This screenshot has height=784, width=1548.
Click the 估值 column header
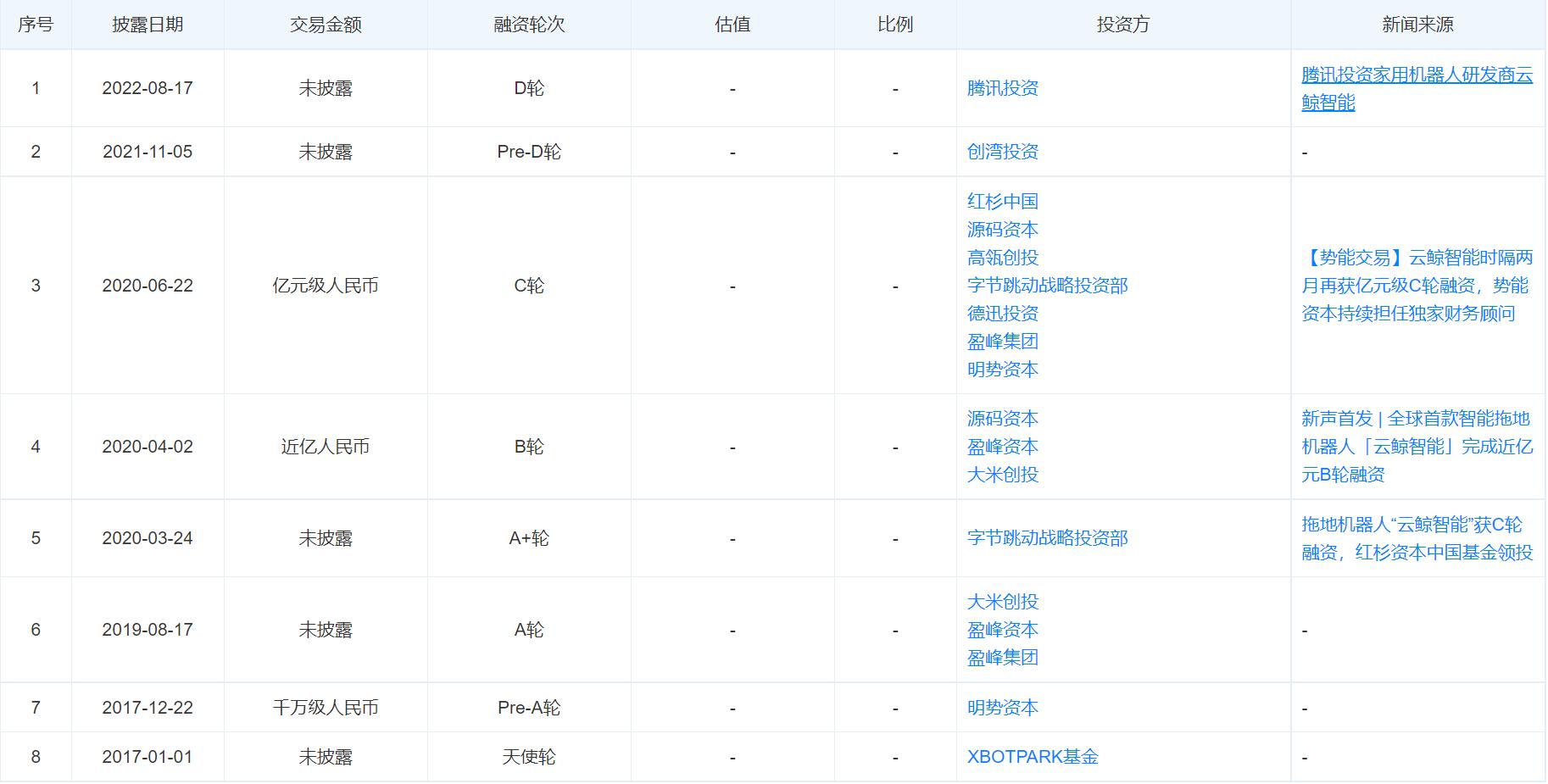(x=732, y=25)
